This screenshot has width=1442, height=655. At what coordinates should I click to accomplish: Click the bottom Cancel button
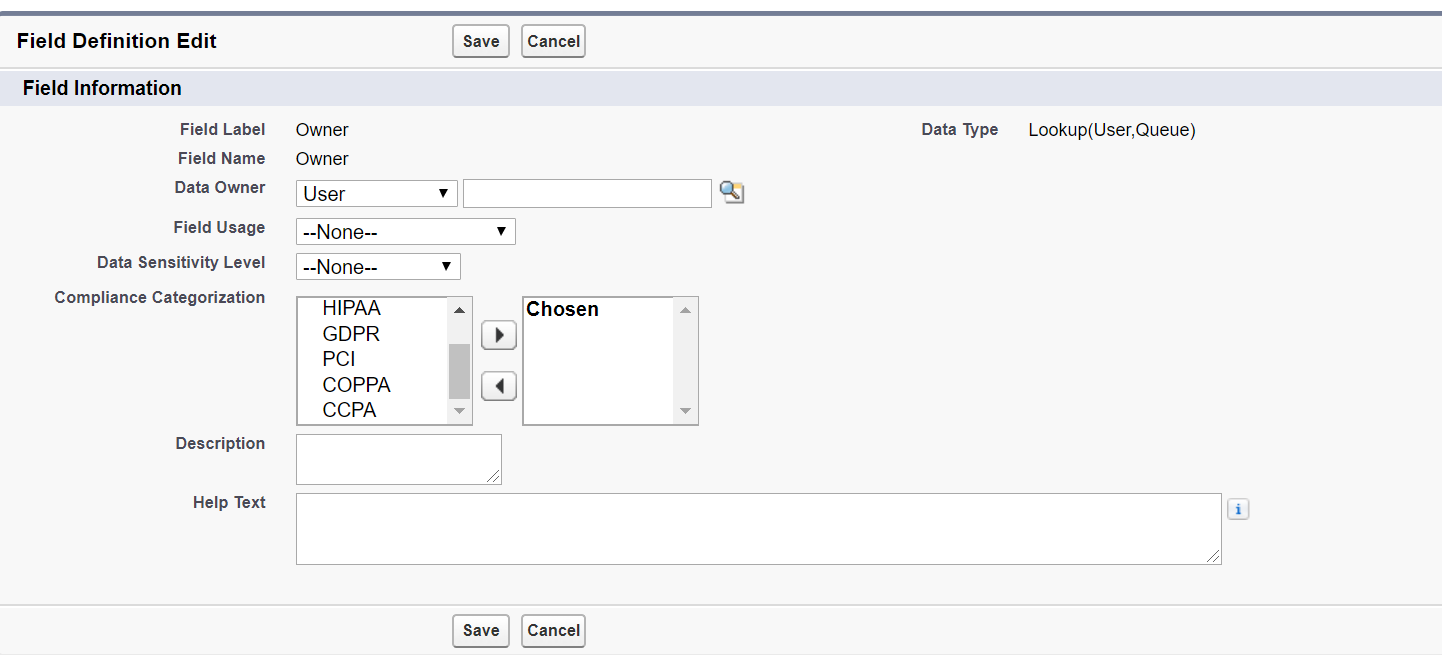click(x=553, y=630)
